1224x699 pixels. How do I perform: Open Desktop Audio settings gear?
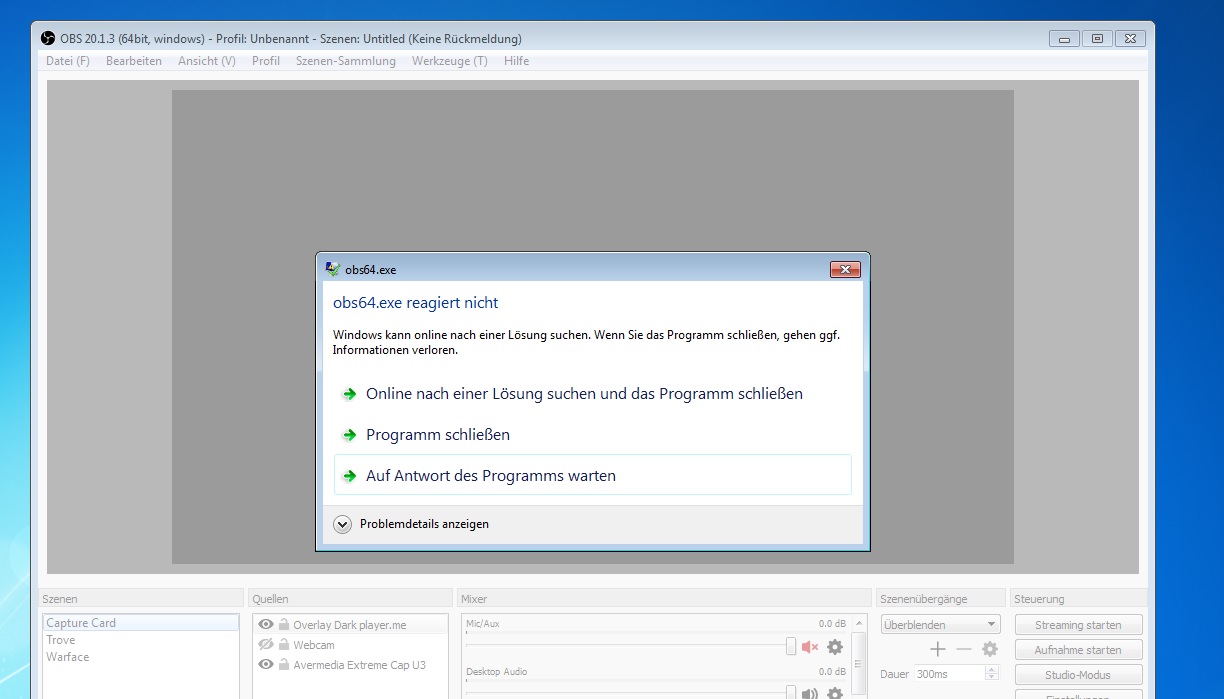click(835, 693)
